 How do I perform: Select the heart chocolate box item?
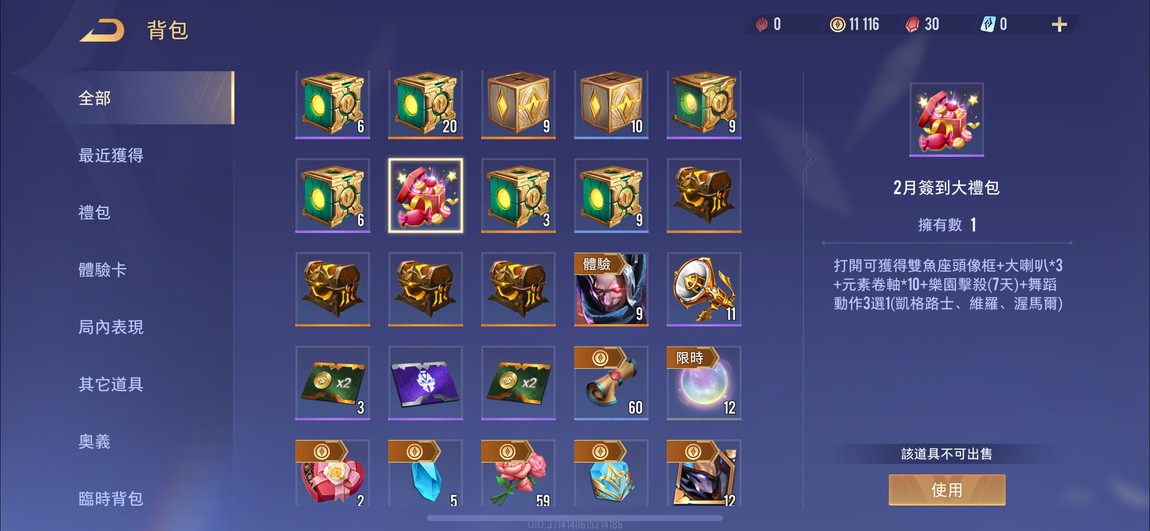[x=332, y=473]
